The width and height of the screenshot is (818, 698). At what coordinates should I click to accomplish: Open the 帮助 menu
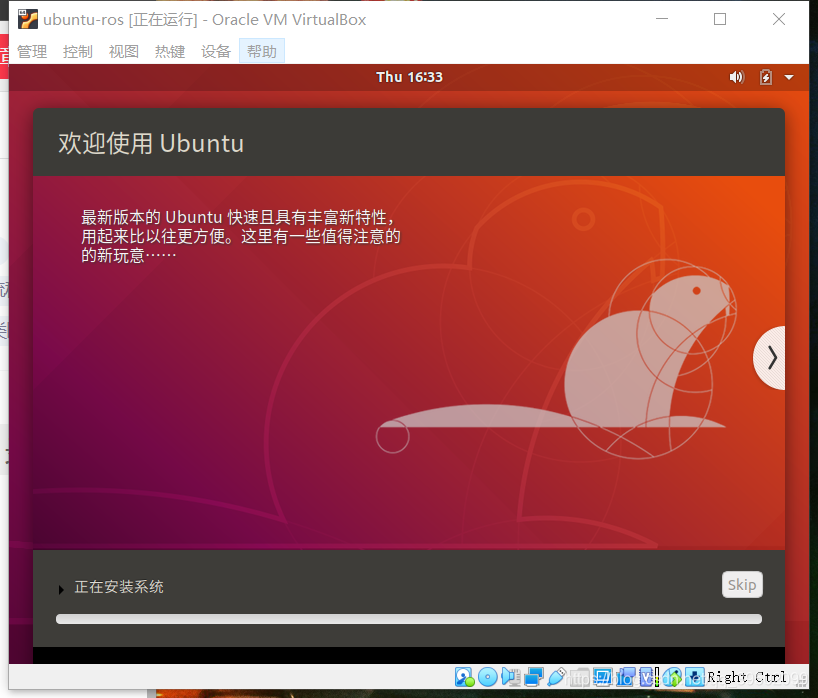(262, 51)
